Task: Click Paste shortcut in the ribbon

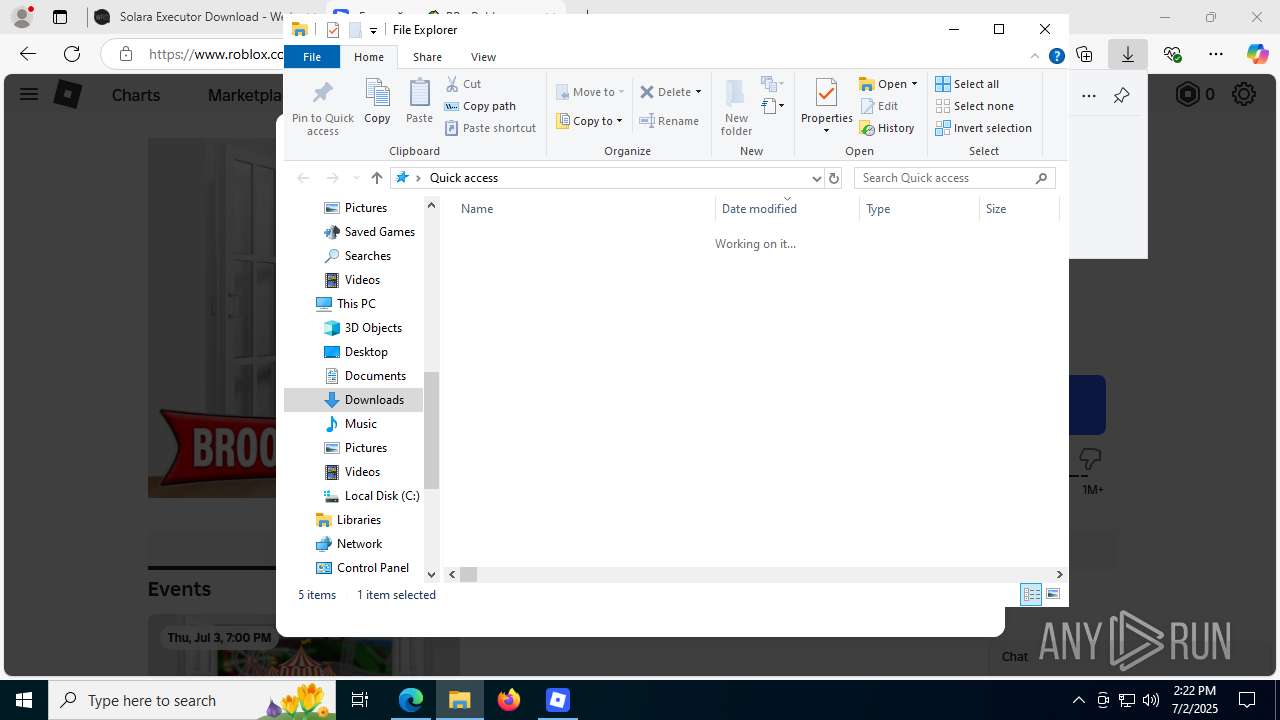Action: [490, 128]
